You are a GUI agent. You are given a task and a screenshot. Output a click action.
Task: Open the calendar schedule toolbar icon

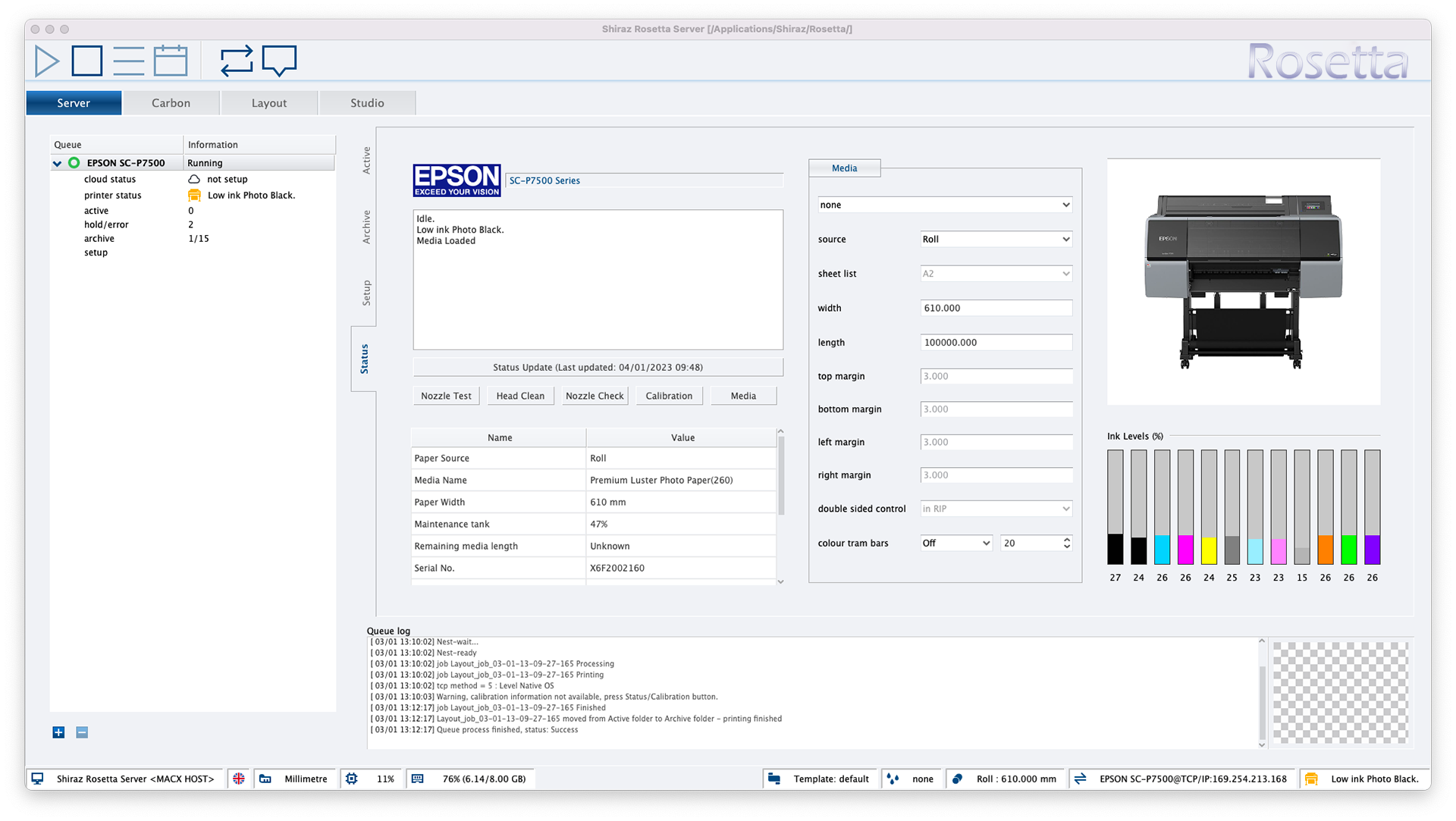pyautogui.click(x=171, y=61)
